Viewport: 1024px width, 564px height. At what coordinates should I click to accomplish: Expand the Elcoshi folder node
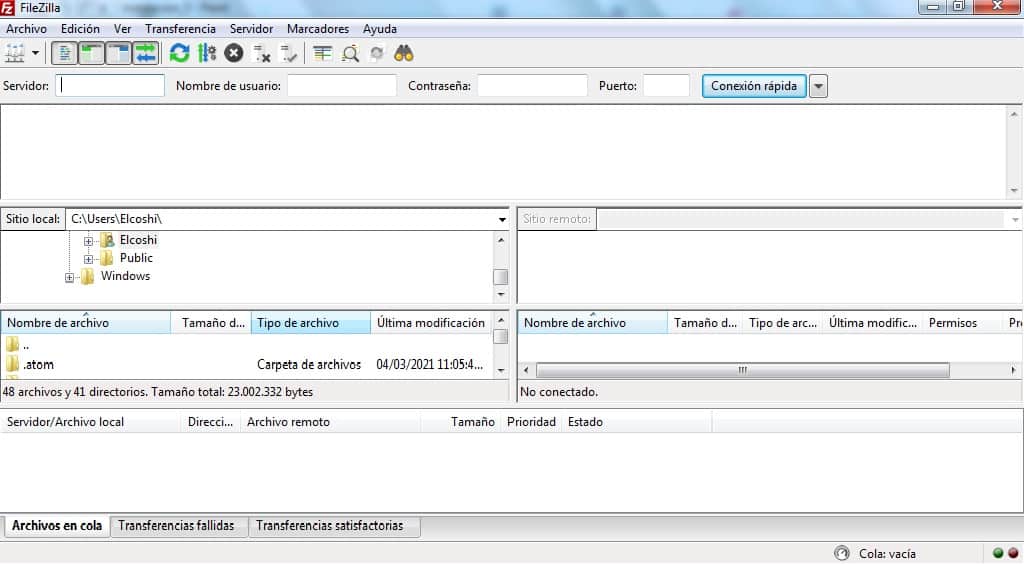tap(88, 241)
